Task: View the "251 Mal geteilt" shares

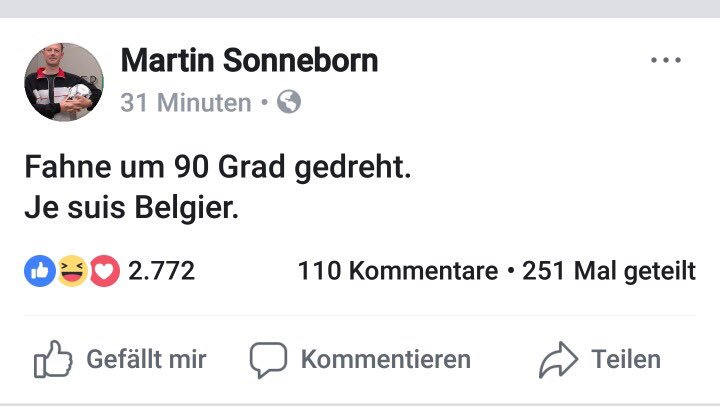Action: tap(609, 271)
